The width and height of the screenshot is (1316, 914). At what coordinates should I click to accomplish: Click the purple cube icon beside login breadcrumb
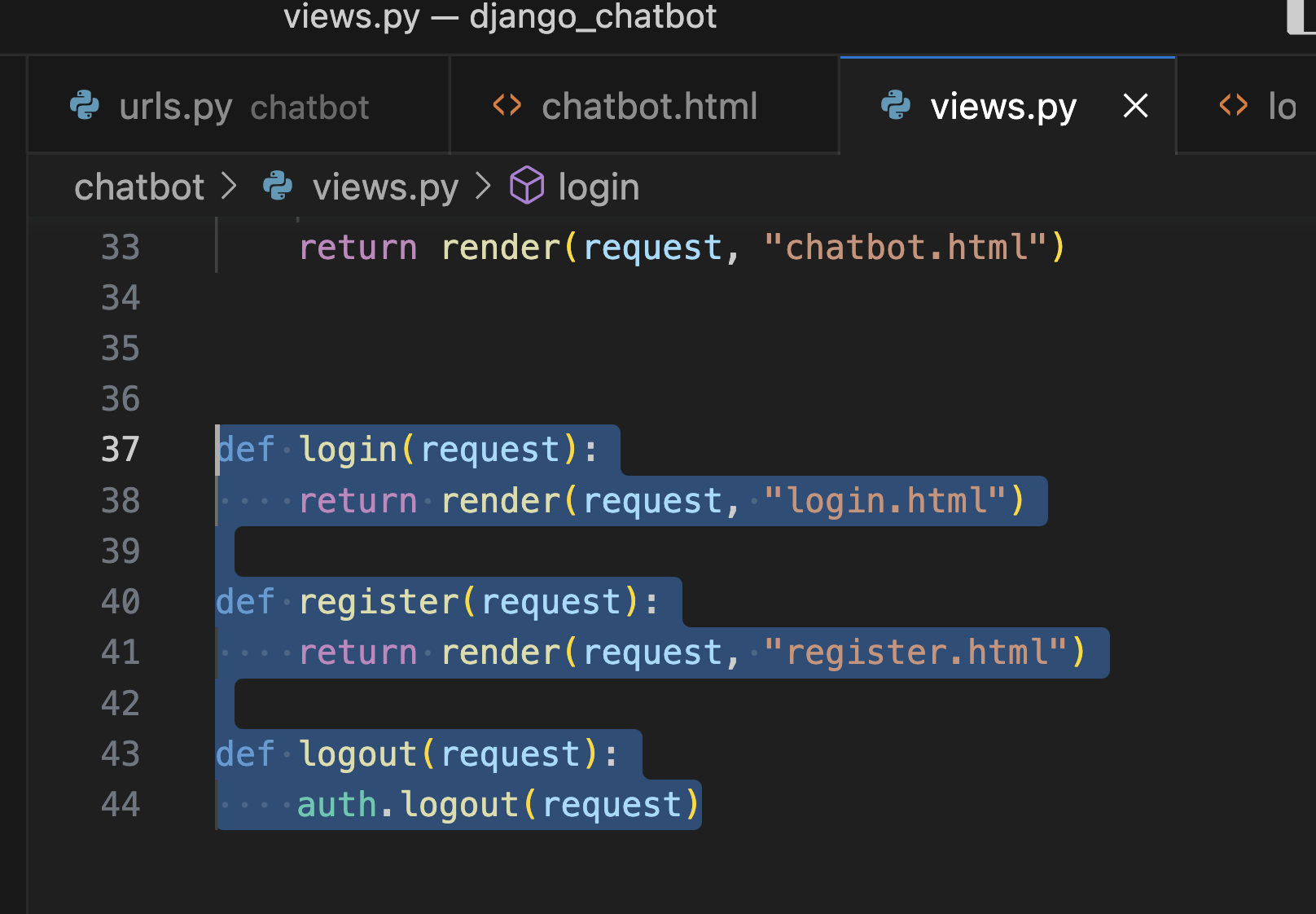pyautogui.click(x=527, y=186)
